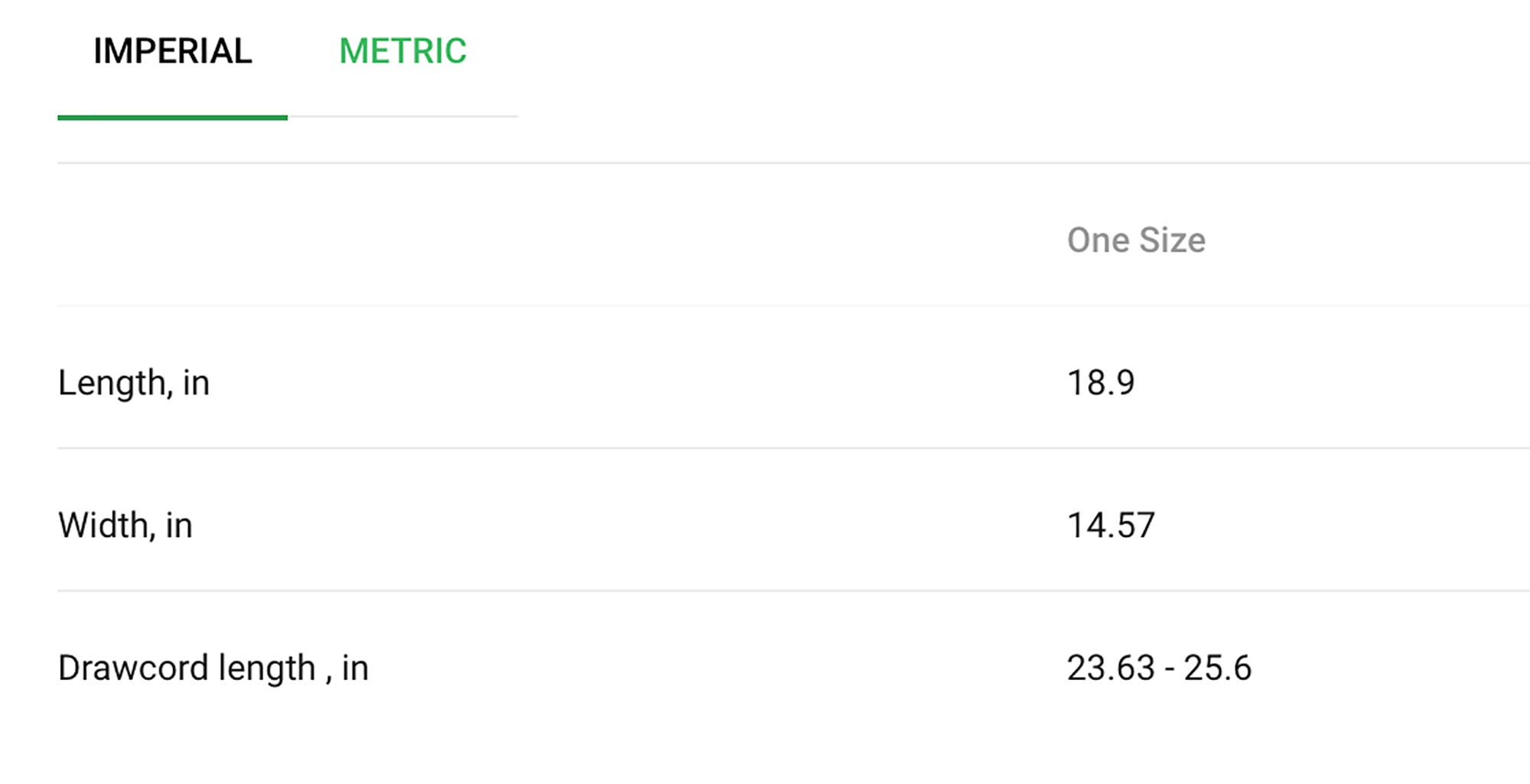Screen dimensions: 1530x784
Task: Switch to the METRIC tab
Action: 402,51
